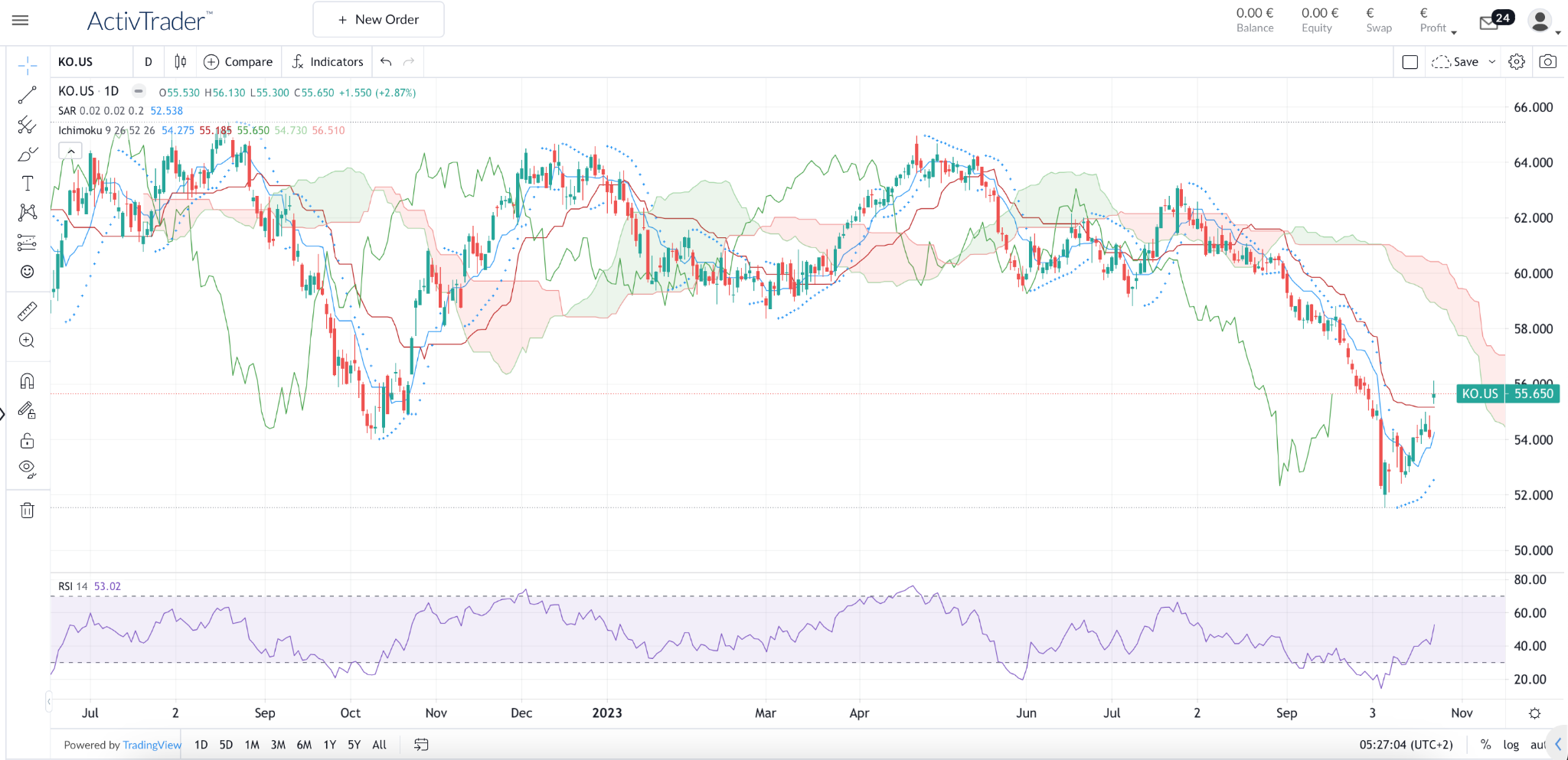Viewport: 1568px width, 760px height.
Task: Click the trash icon to remove drawings
Action: pos(28,510)
